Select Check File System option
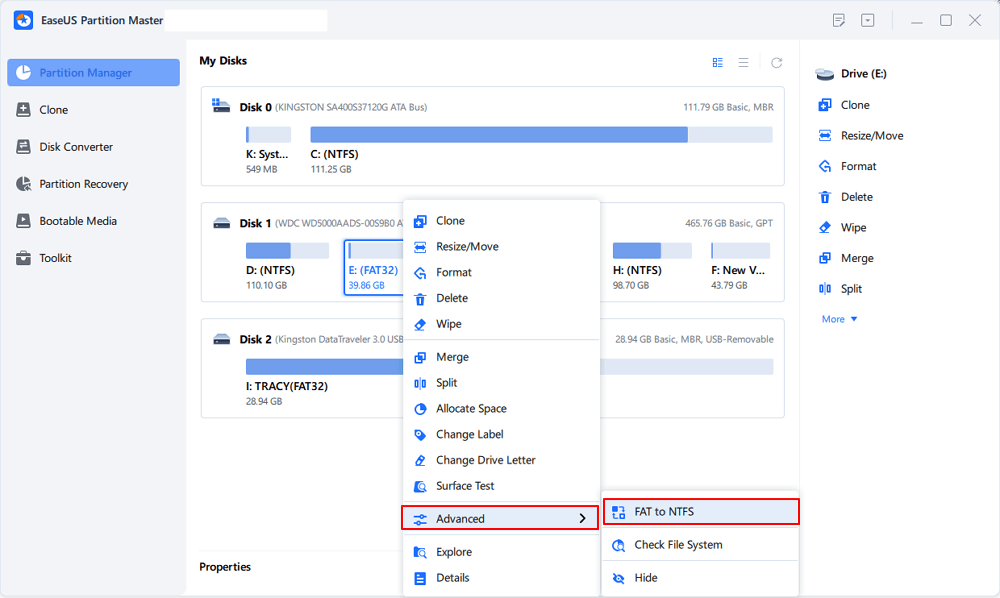Screen dimensions: 1000x598 pyautogui.click(x=678, y=545)
